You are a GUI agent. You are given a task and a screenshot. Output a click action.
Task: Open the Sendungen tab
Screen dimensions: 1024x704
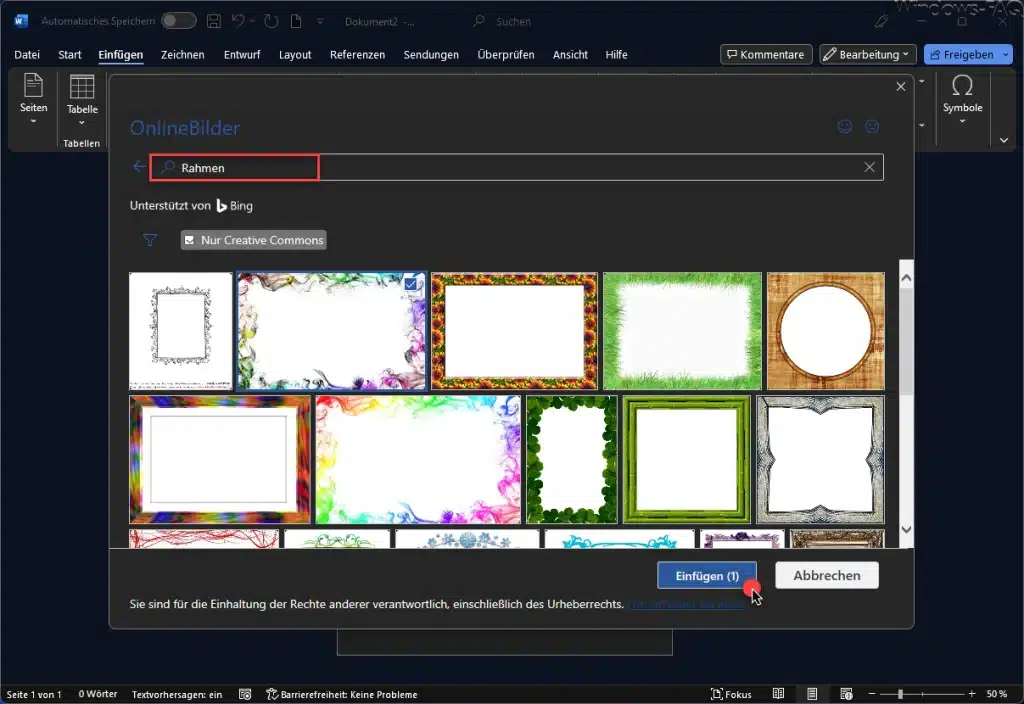[431, 55]
